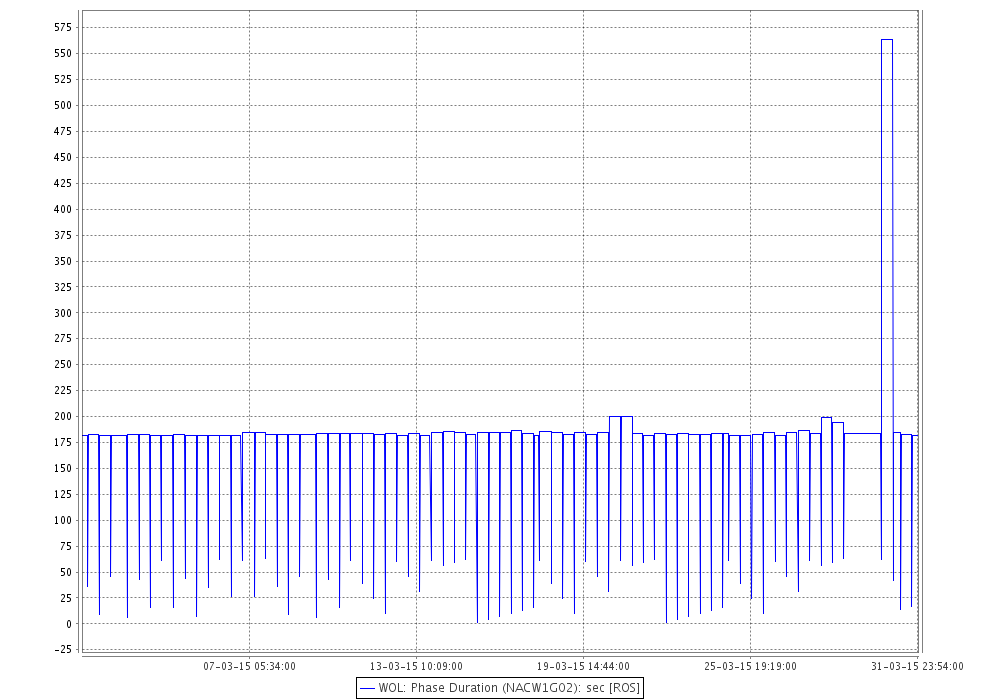Click the blue legend line marker
1000x700 pixels.
tap(367, 689)
